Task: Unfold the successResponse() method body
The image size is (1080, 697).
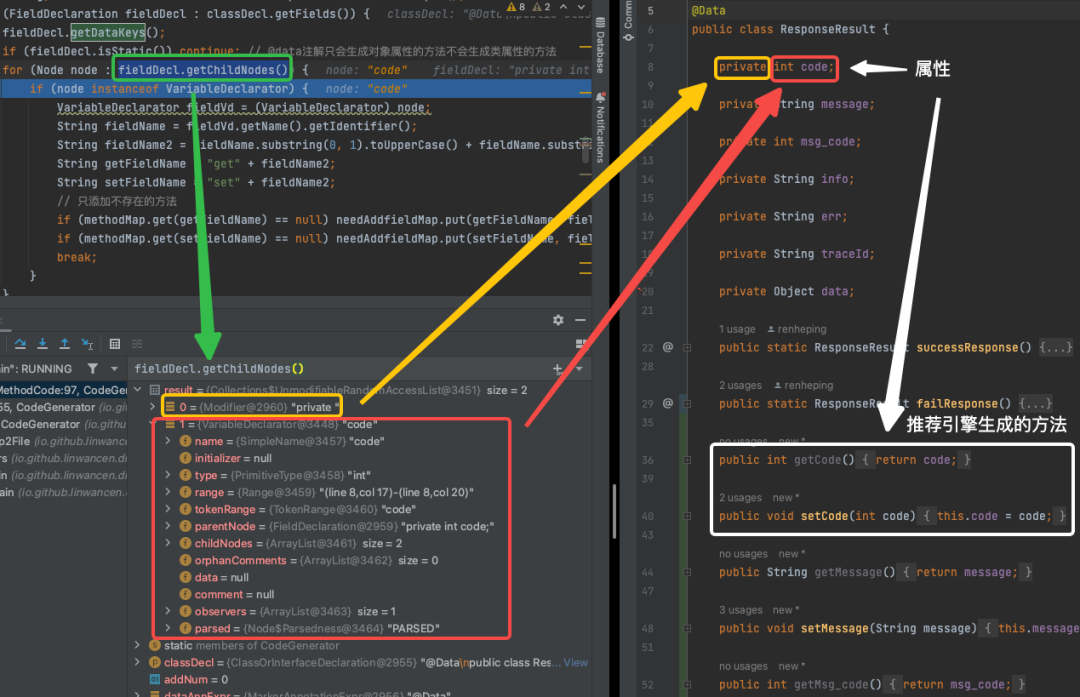Action: pyautogui.click(x=1056, y=348)
